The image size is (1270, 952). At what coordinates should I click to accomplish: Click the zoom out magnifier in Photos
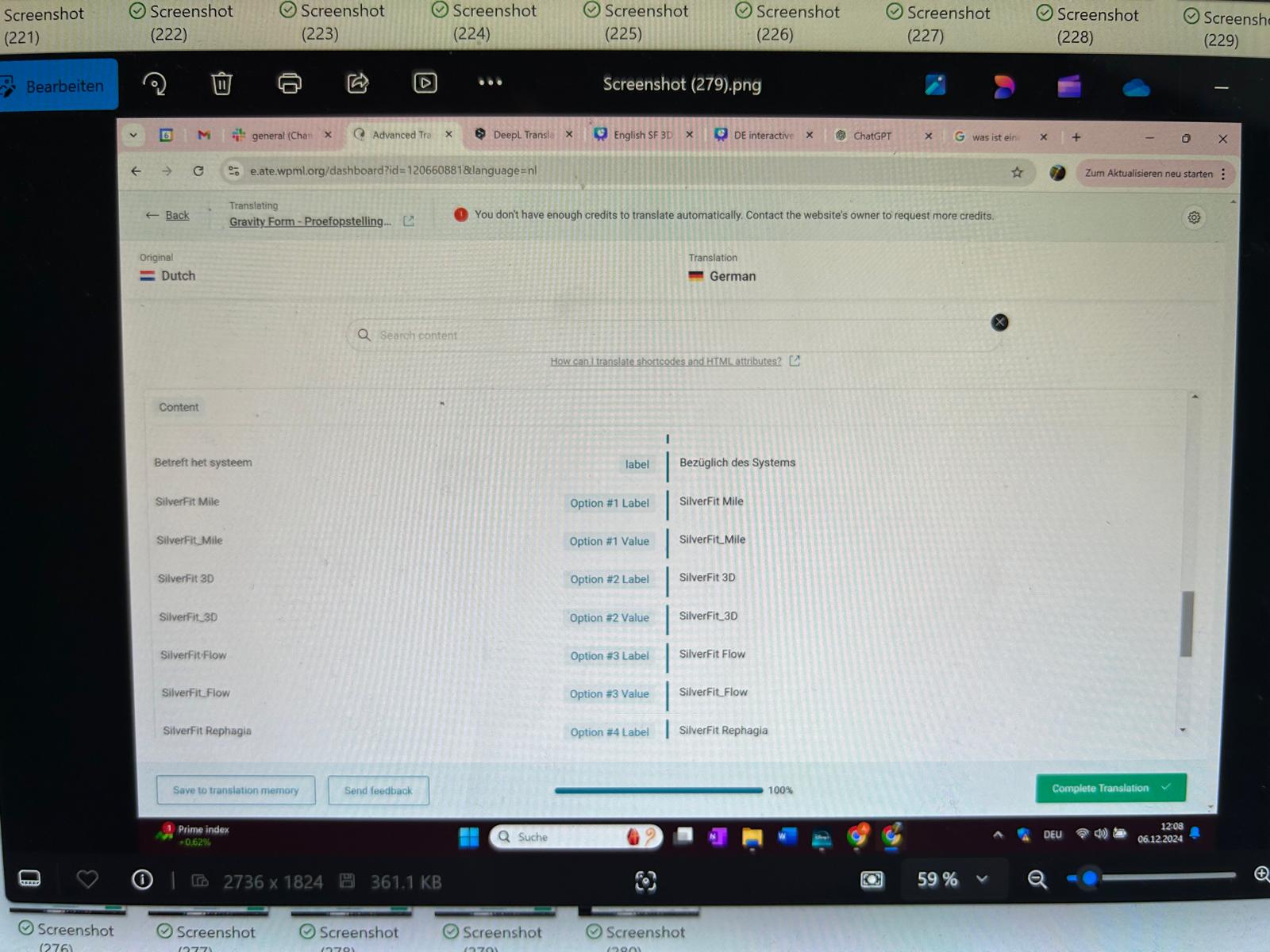[1037, 879]
